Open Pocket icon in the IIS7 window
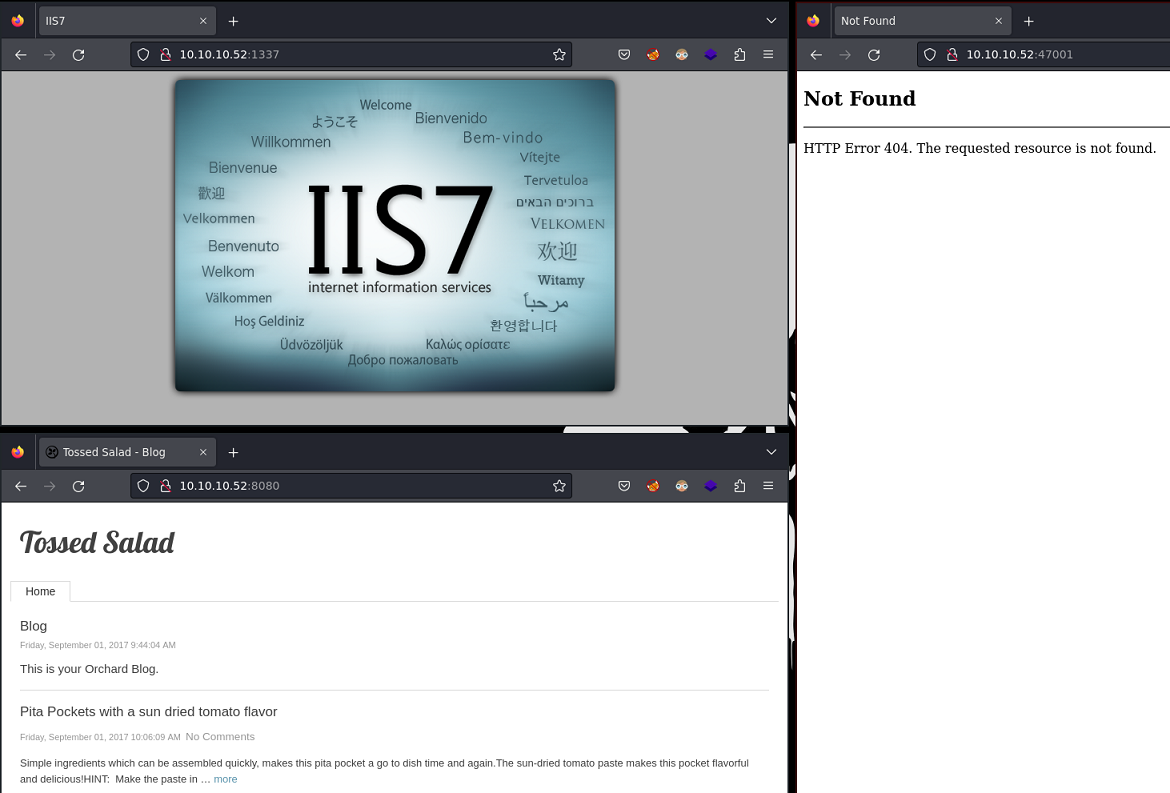Image resolution: width=1170 pixels, height=793 pixels. [624, 55]
